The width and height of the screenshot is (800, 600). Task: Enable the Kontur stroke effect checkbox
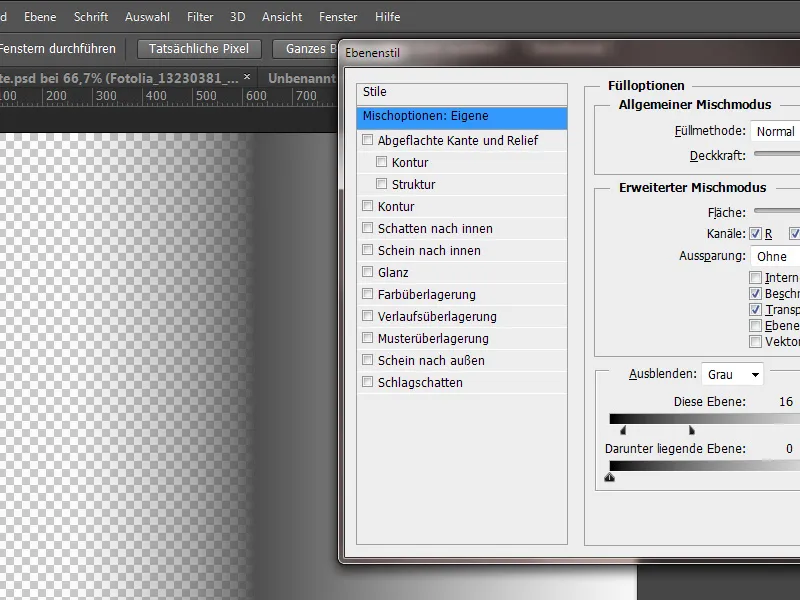coord(367,205)
